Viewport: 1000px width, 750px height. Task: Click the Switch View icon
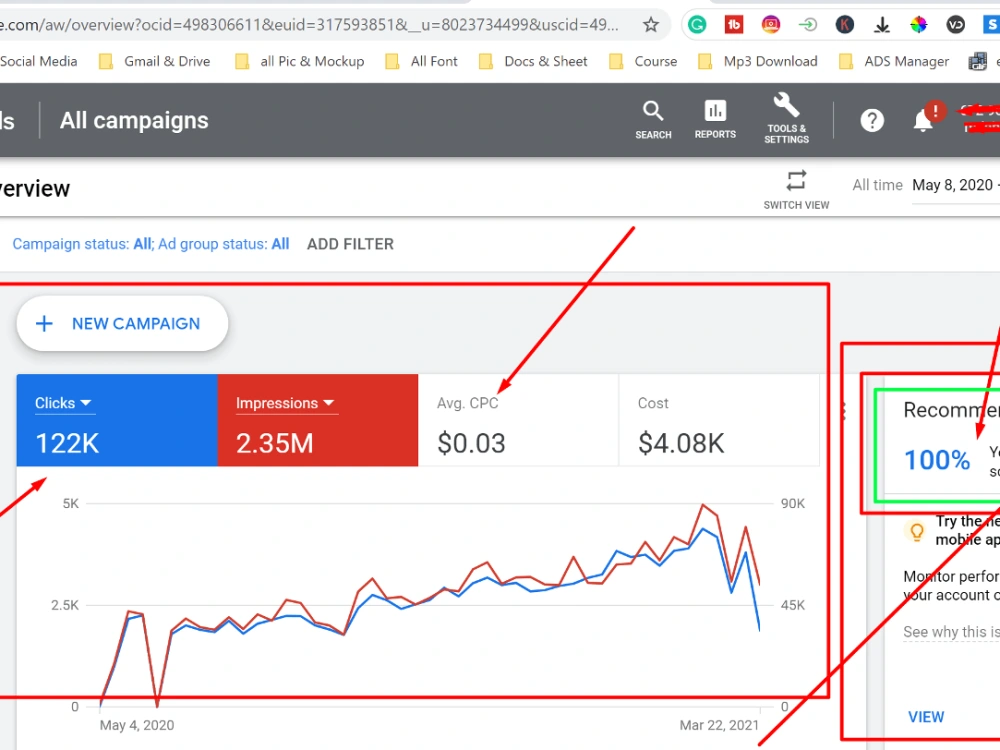(796, 189)
